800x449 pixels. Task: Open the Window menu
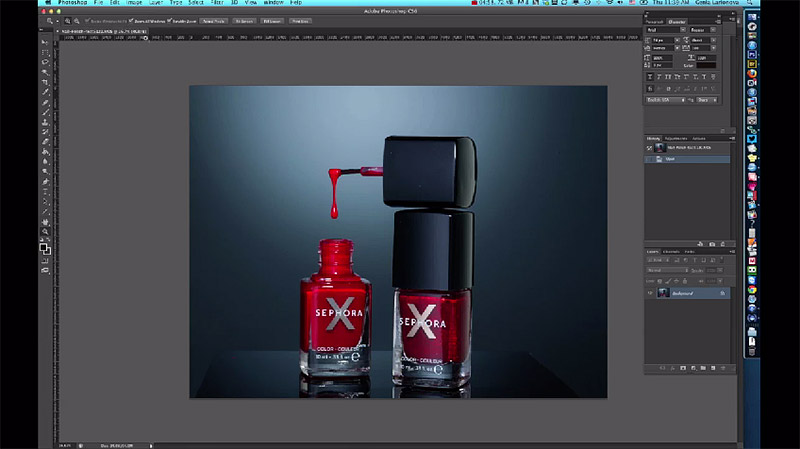273,3
